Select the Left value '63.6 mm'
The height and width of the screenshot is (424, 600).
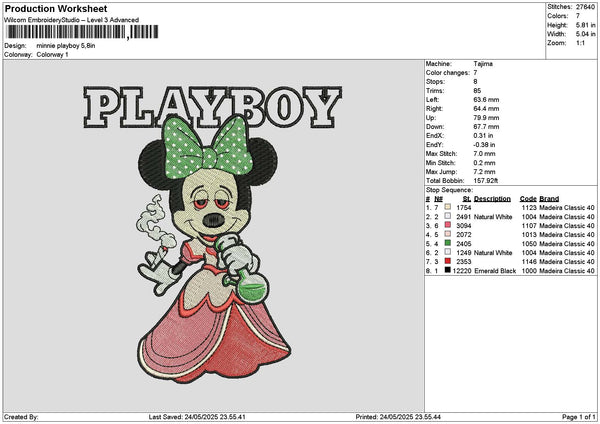[x=486, y=99]
